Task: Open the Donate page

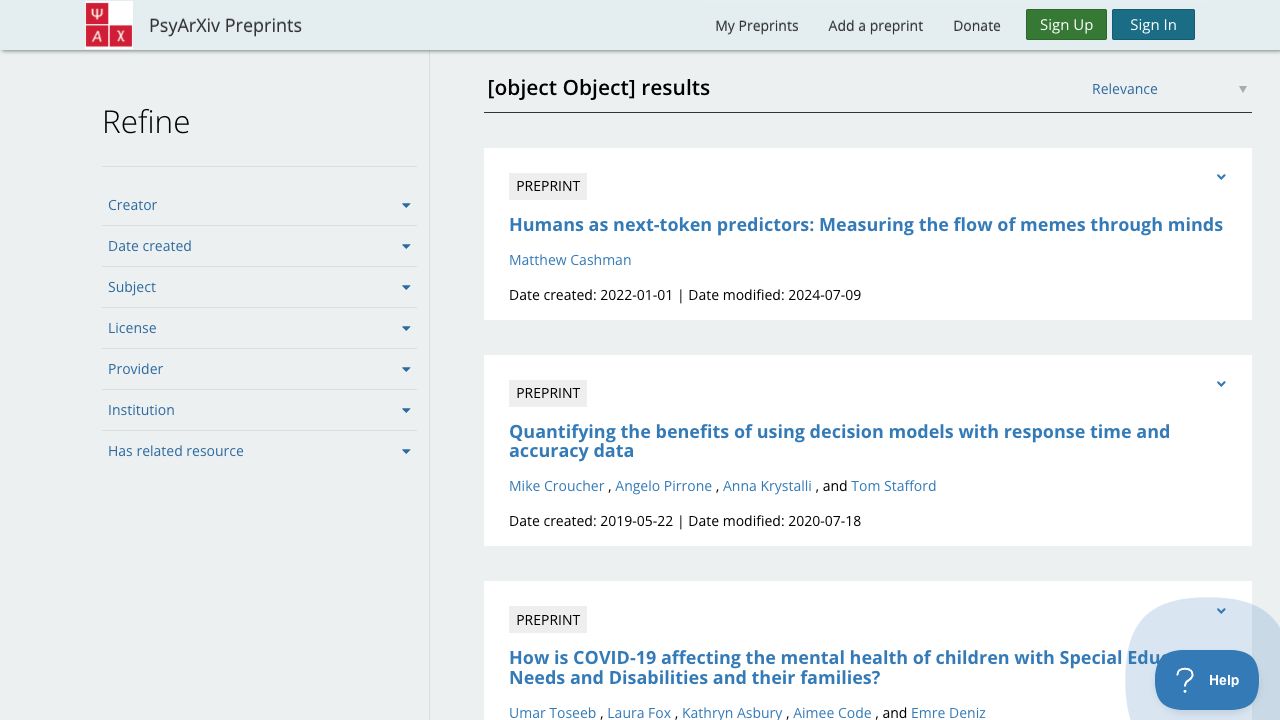Action: [x=976, y=26]
